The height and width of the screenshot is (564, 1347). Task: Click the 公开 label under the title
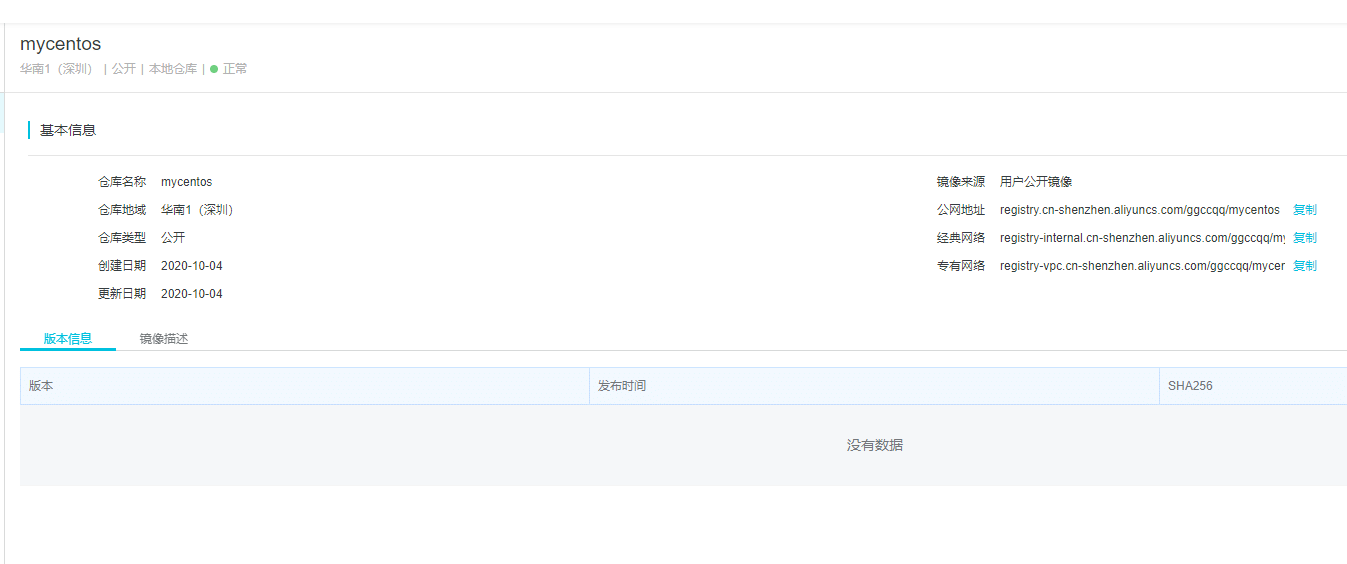tap(124, 69)
